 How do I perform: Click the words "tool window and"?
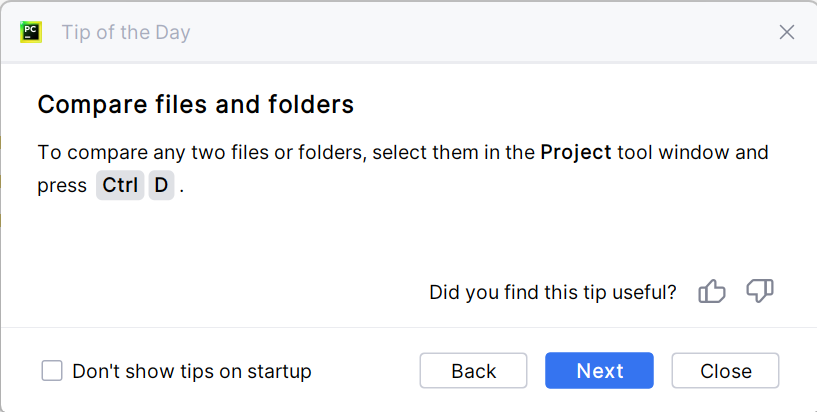click(x=693, y=153)
